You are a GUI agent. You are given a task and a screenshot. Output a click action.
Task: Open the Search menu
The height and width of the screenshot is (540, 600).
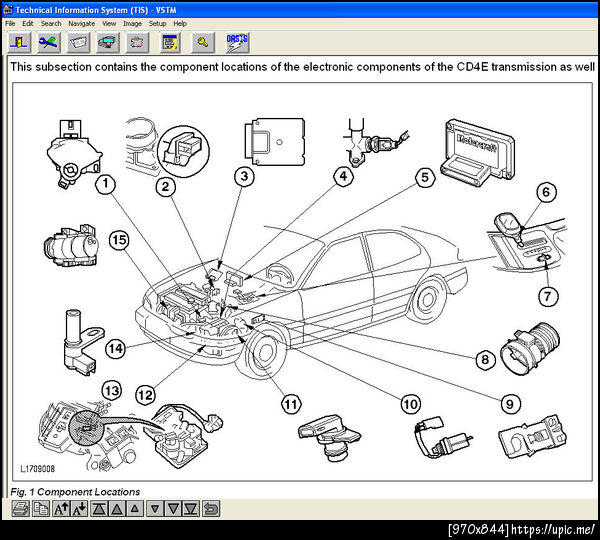coord(51,24)
